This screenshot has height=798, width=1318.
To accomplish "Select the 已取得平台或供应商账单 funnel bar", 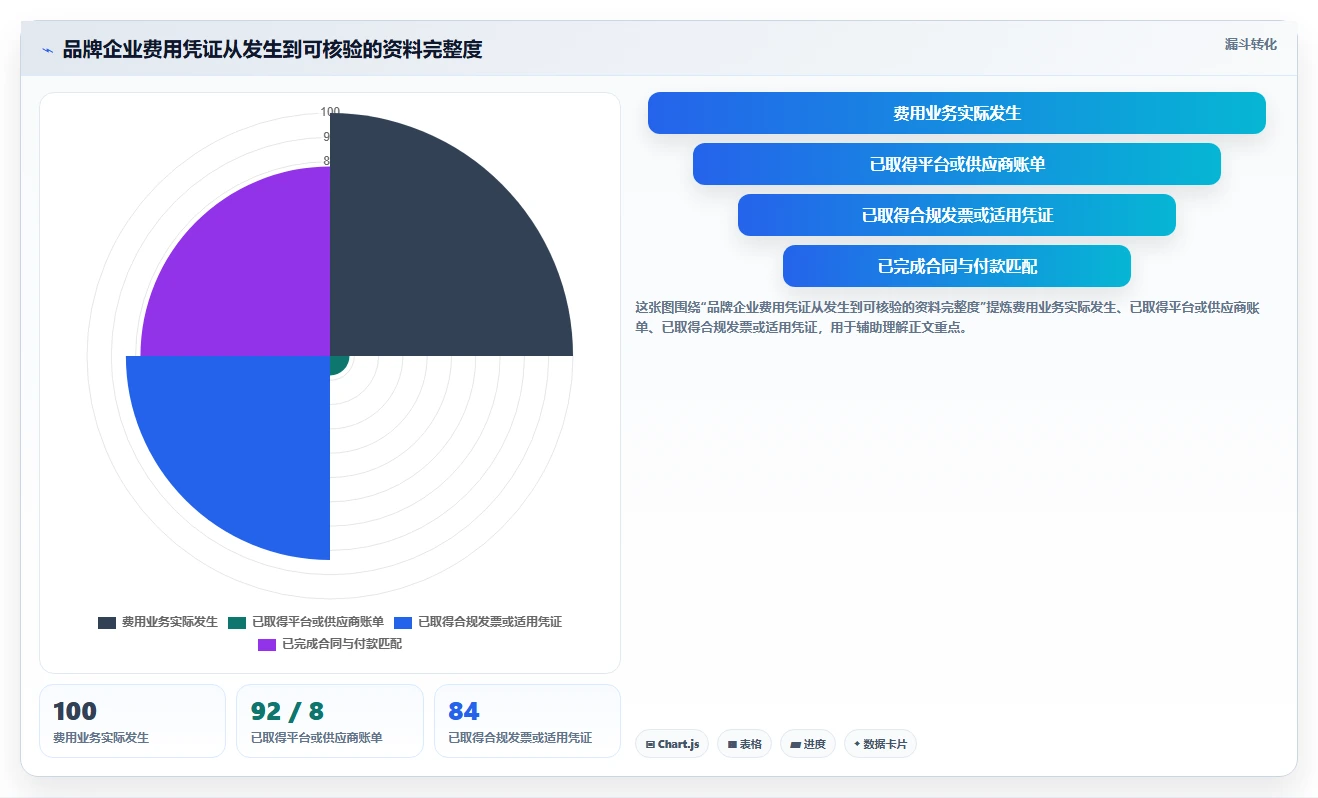I will click(957, 164).
